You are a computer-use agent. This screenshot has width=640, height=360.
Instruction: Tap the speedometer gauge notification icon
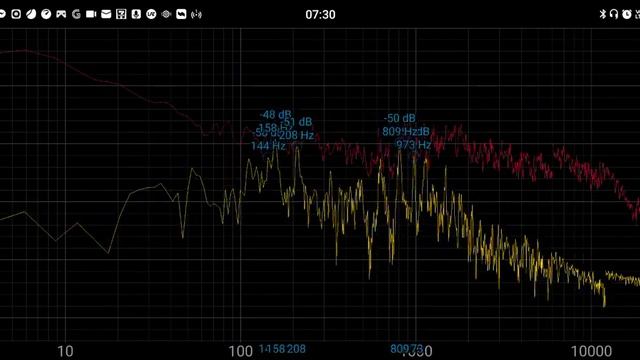[x=46, y=14]
